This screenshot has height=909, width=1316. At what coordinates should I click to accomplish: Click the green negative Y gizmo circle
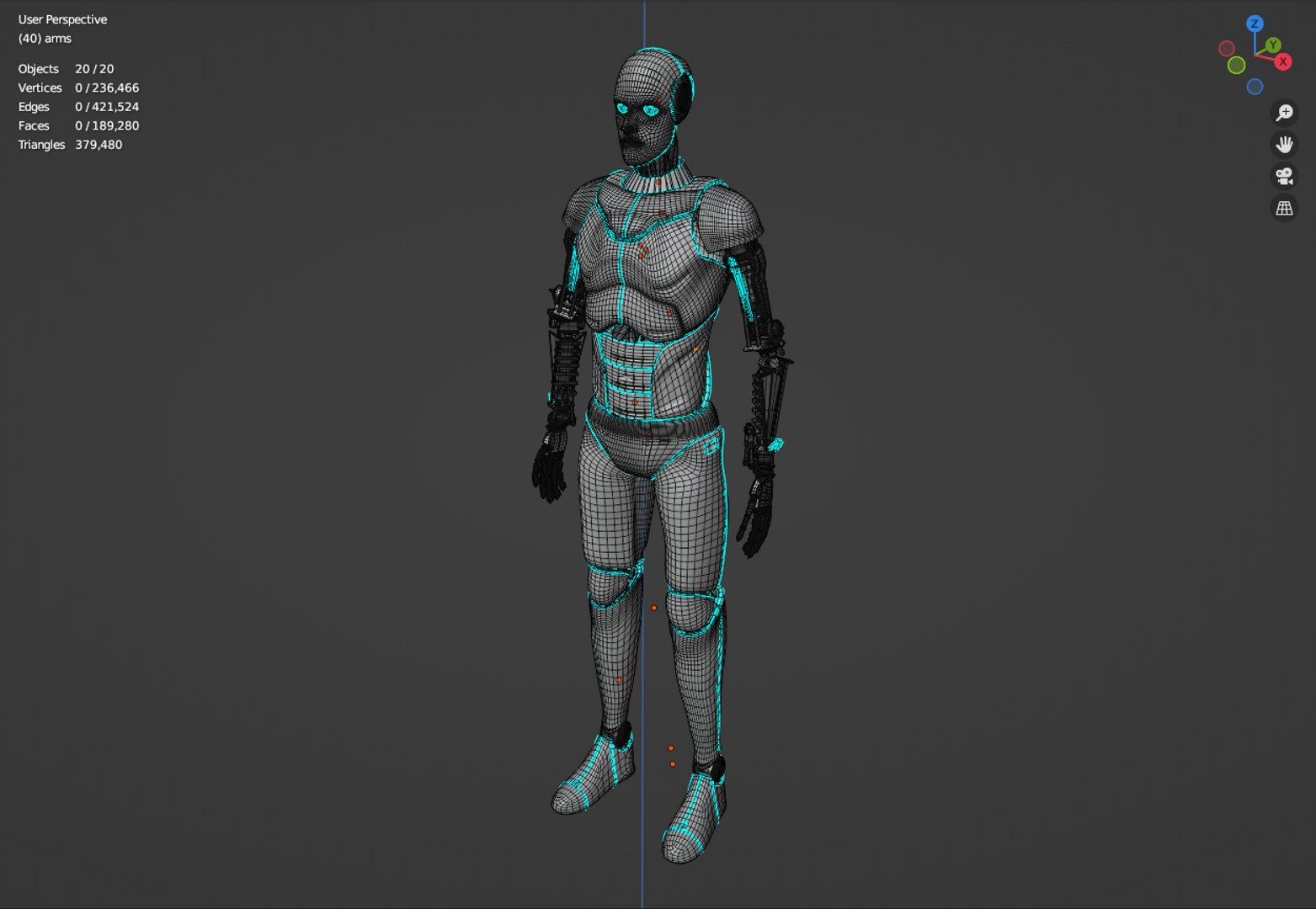tap(1236, 66)
